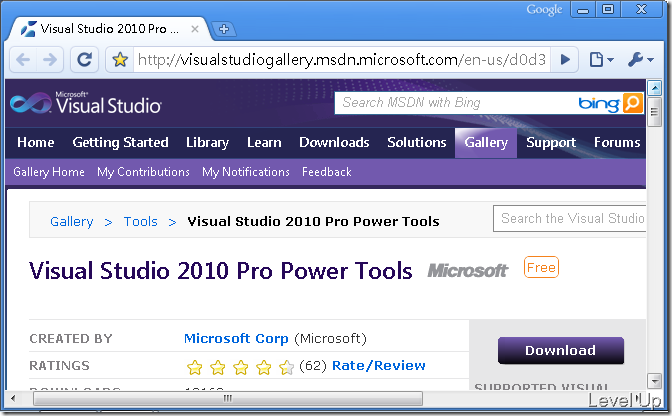Click the Bing search magnifier button

(632, 103)
